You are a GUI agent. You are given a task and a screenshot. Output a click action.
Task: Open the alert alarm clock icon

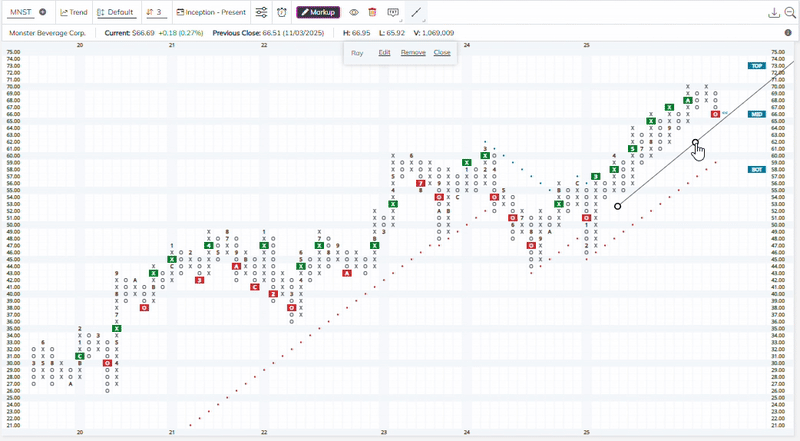click(282, 12)
